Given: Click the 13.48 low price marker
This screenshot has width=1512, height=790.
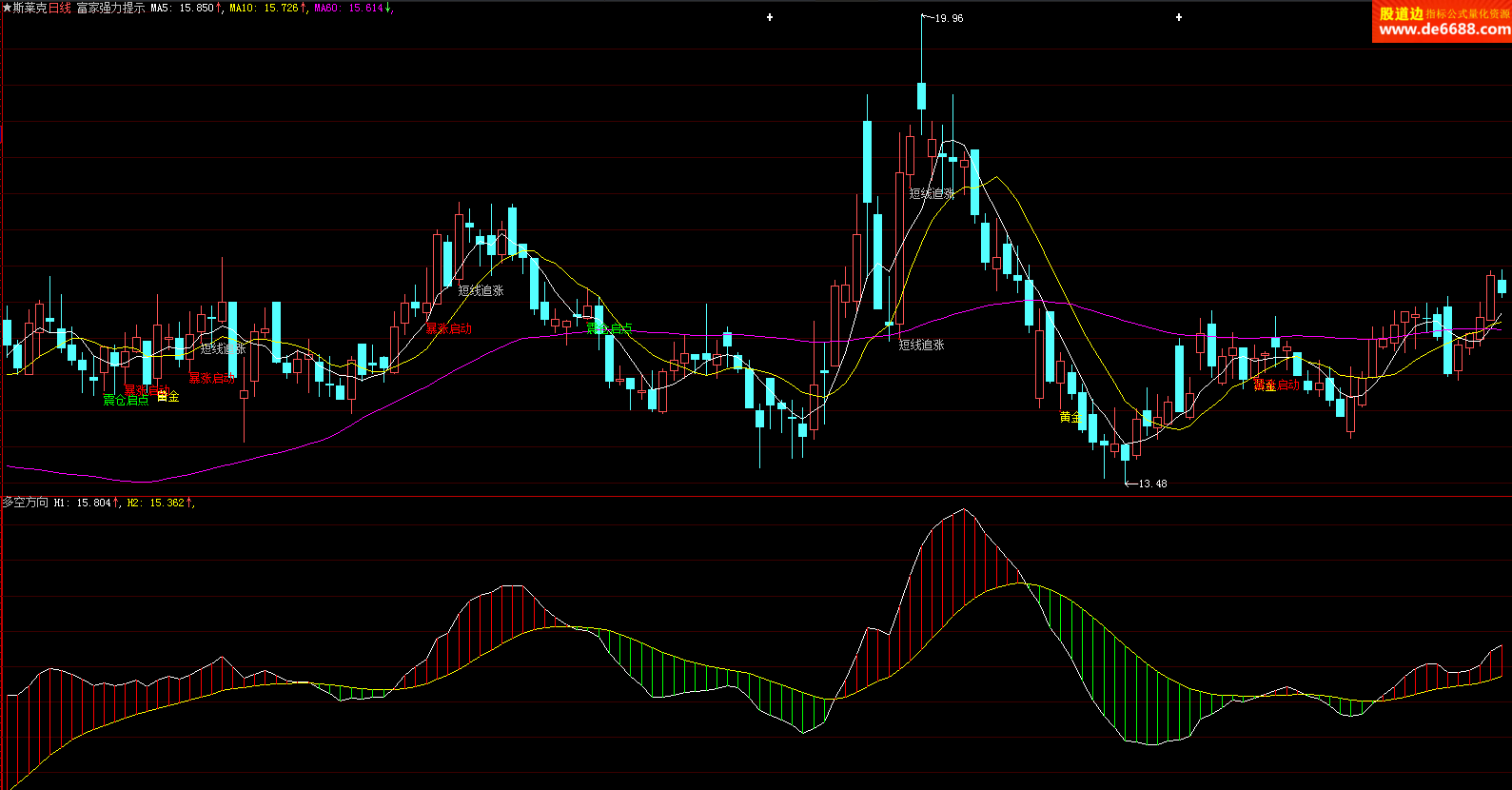Looking at the screenshot, I should coord(1152,484).
